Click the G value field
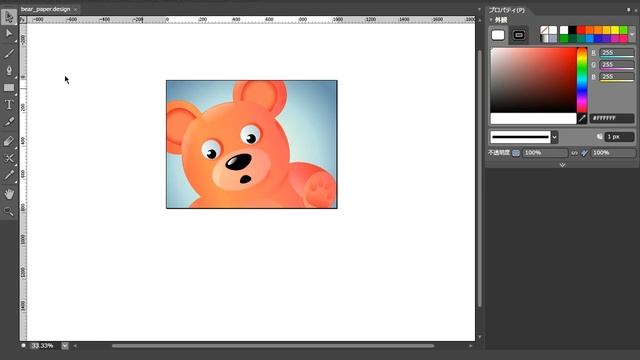Viewport: 640px width, 360px height. (x=616, y=65)
